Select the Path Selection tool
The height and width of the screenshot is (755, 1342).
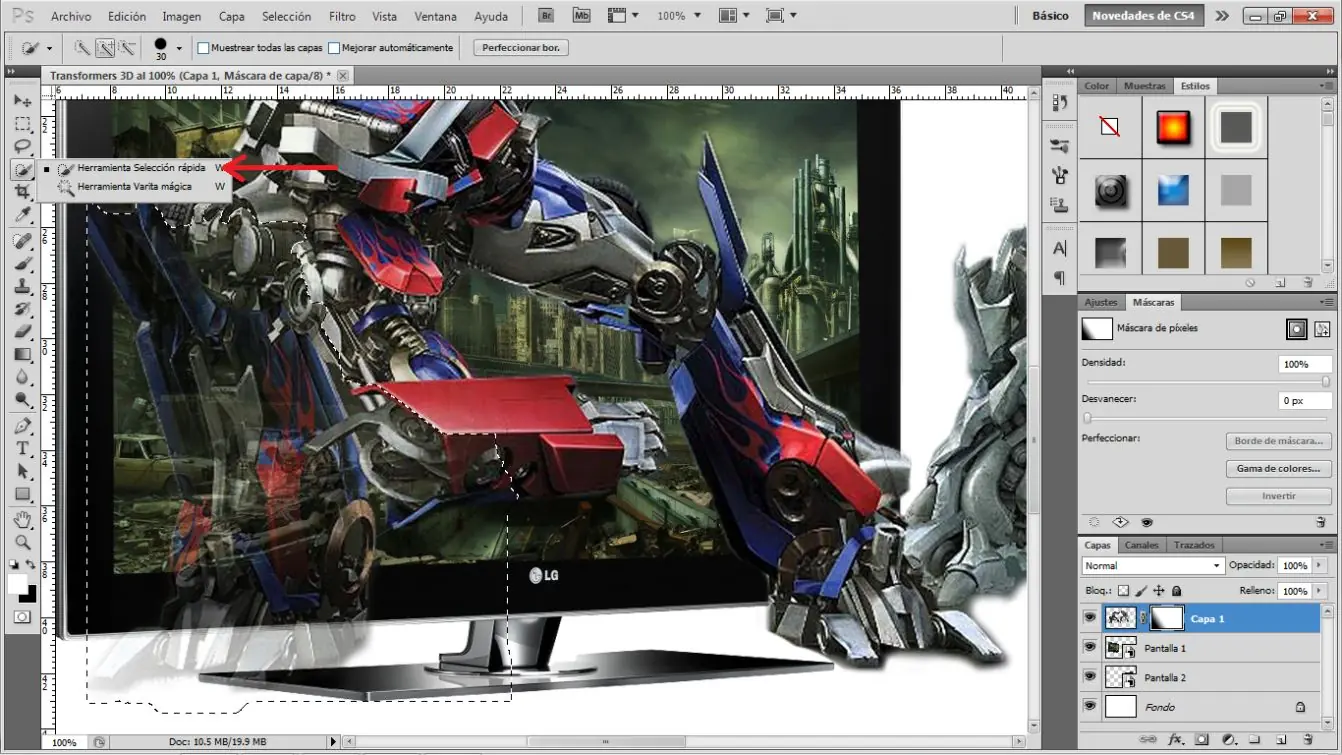[22, 472]
